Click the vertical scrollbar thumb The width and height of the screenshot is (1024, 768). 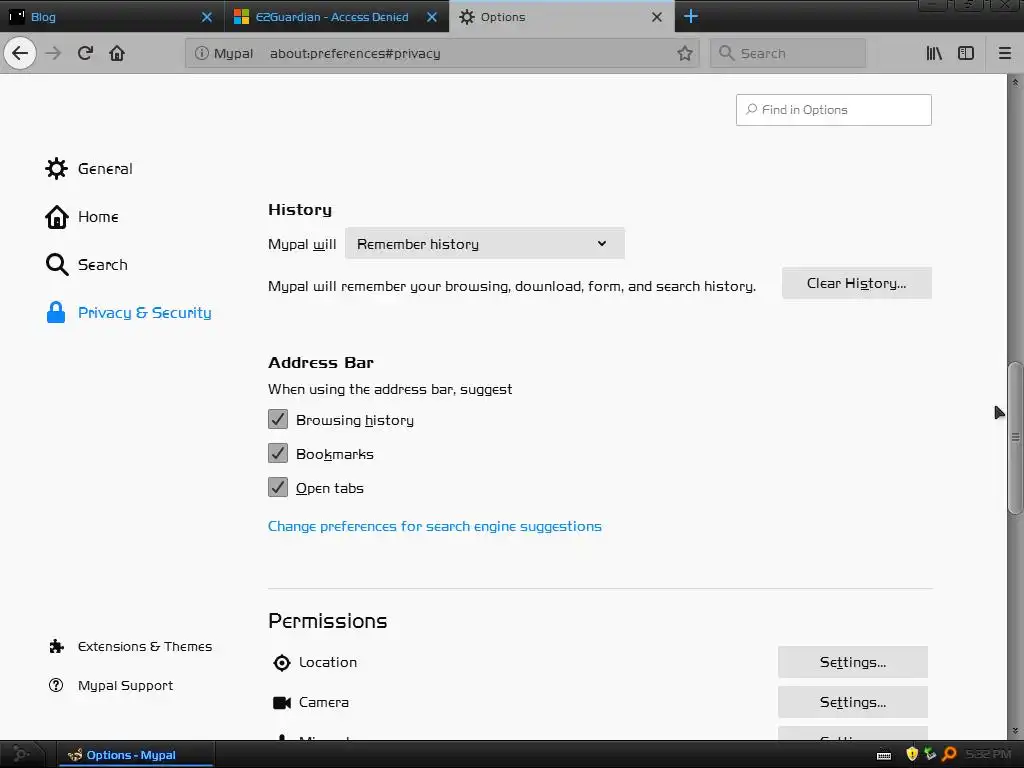[1014, 438]
